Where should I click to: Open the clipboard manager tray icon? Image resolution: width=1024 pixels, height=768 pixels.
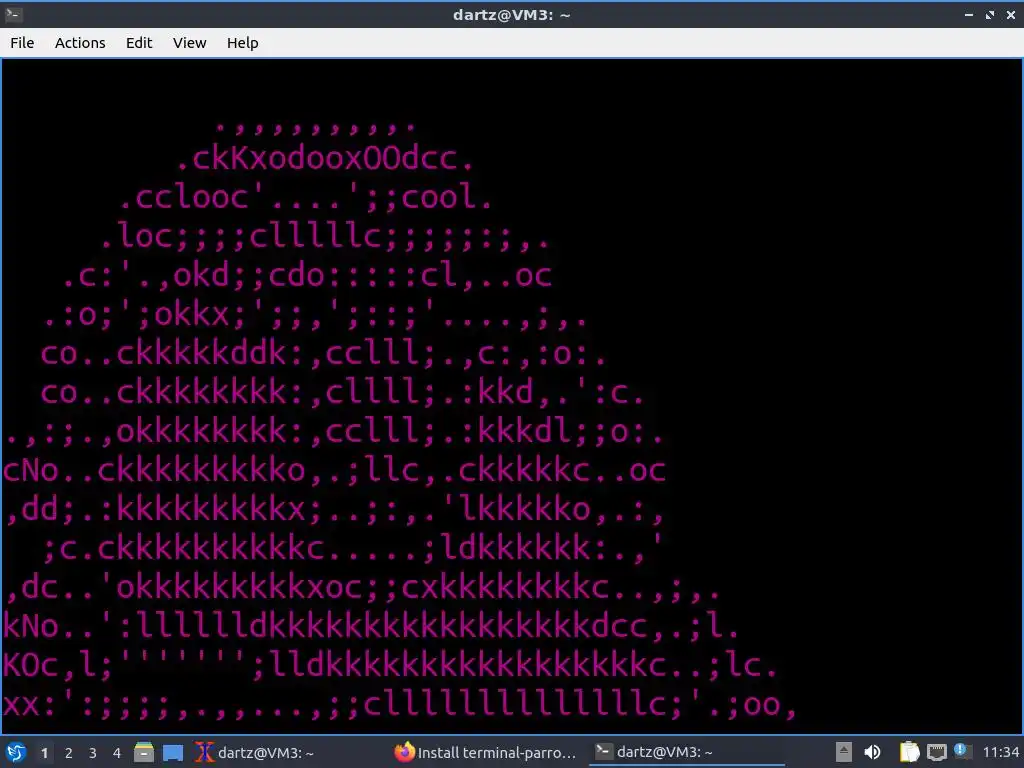click(910, 752)
